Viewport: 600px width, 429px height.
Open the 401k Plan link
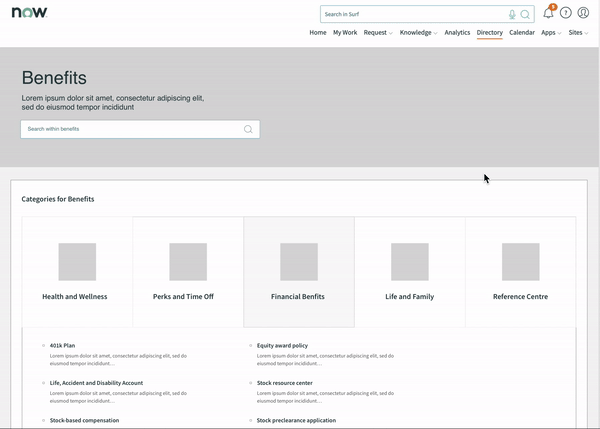tap(62, 346)
